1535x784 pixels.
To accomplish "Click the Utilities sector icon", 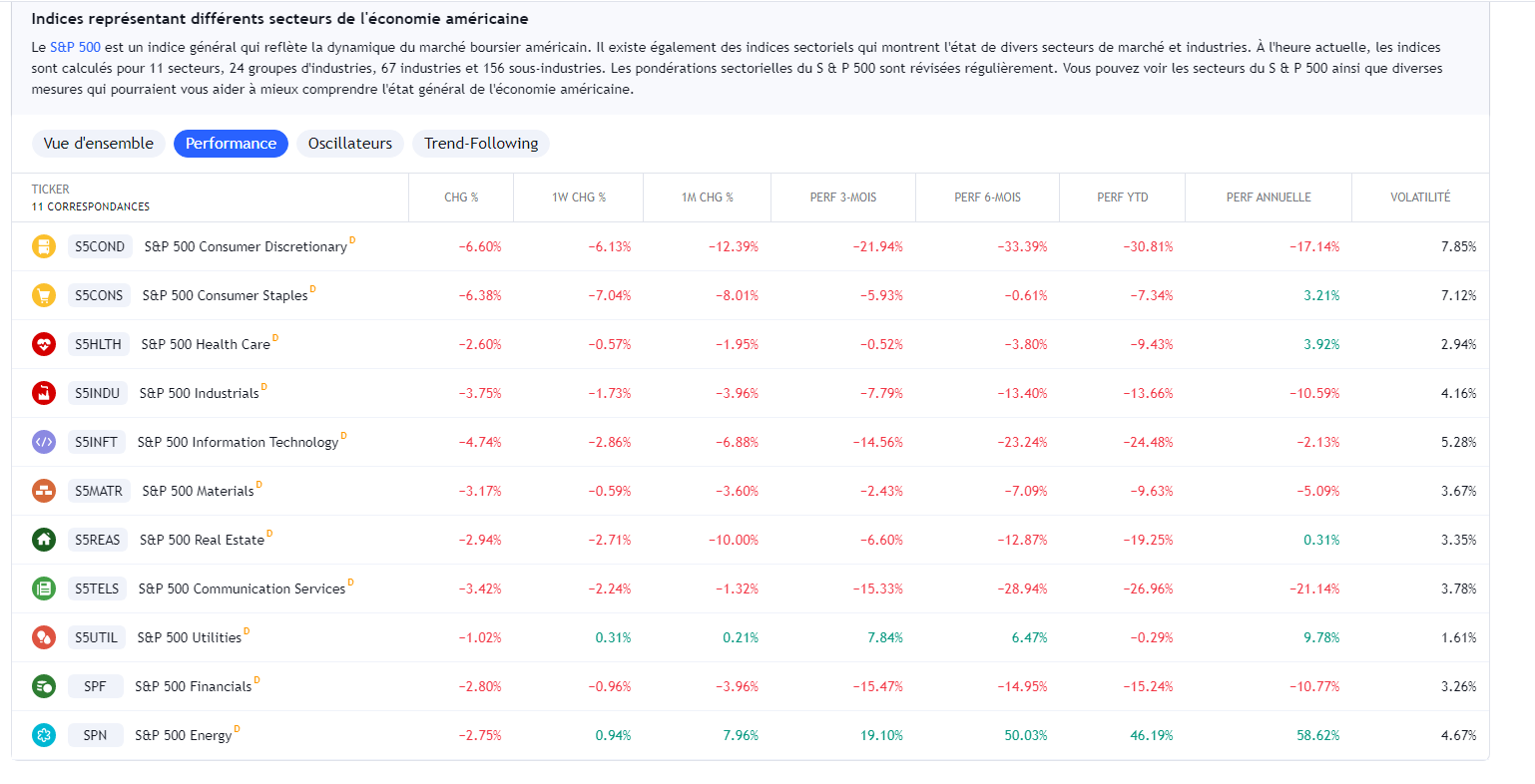I will coord(43,637).
